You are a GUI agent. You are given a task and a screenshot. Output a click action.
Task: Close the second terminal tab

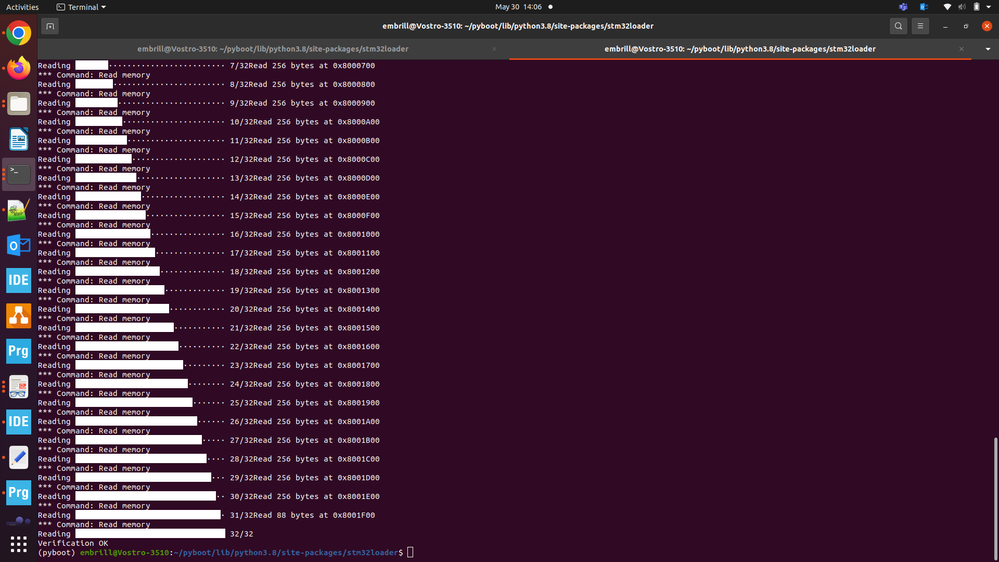tap(961, 49)
